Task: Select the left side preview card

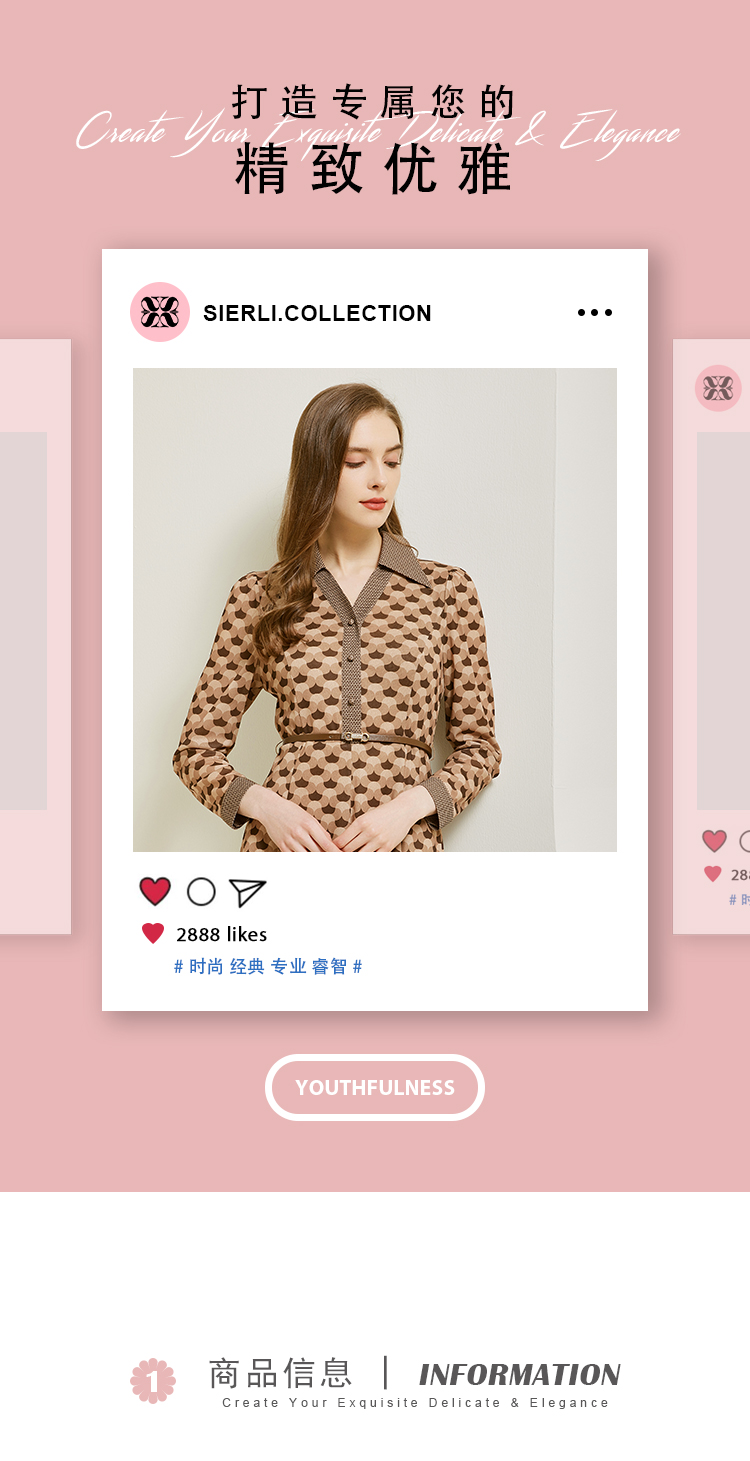Action: point(35,637)
